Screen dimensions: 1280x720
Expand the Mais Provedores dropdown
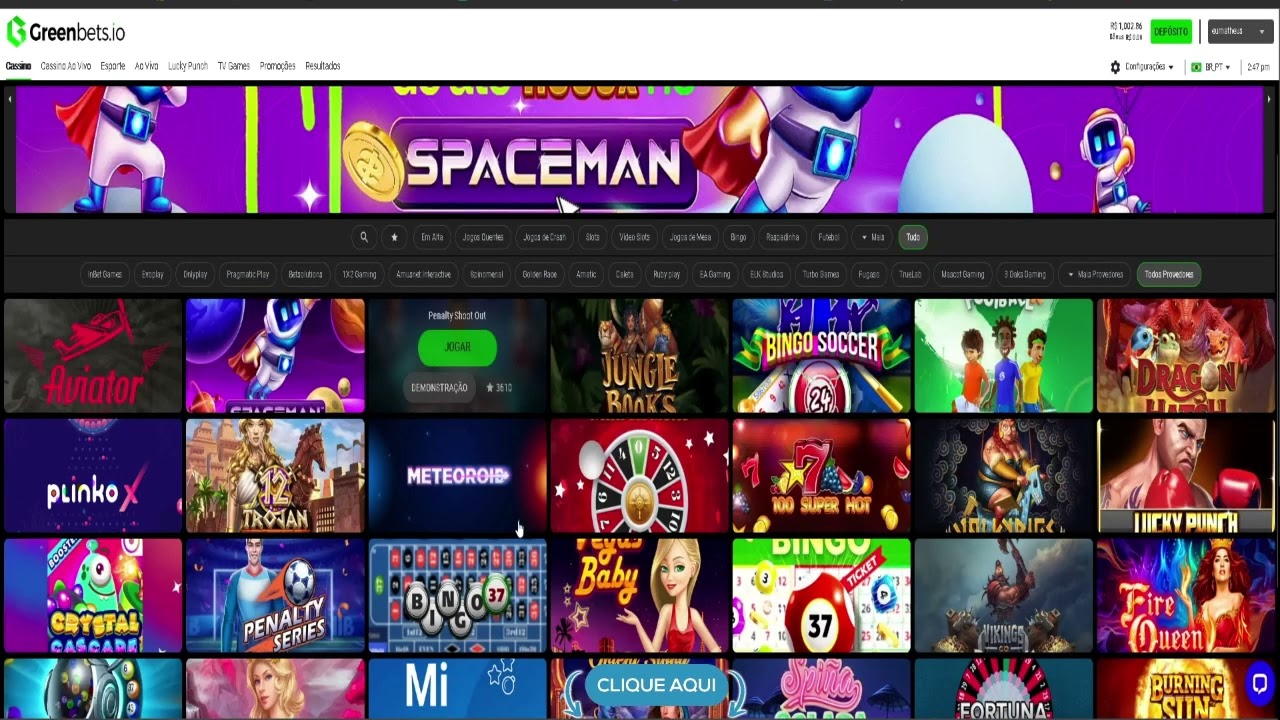pos(1096,274)
